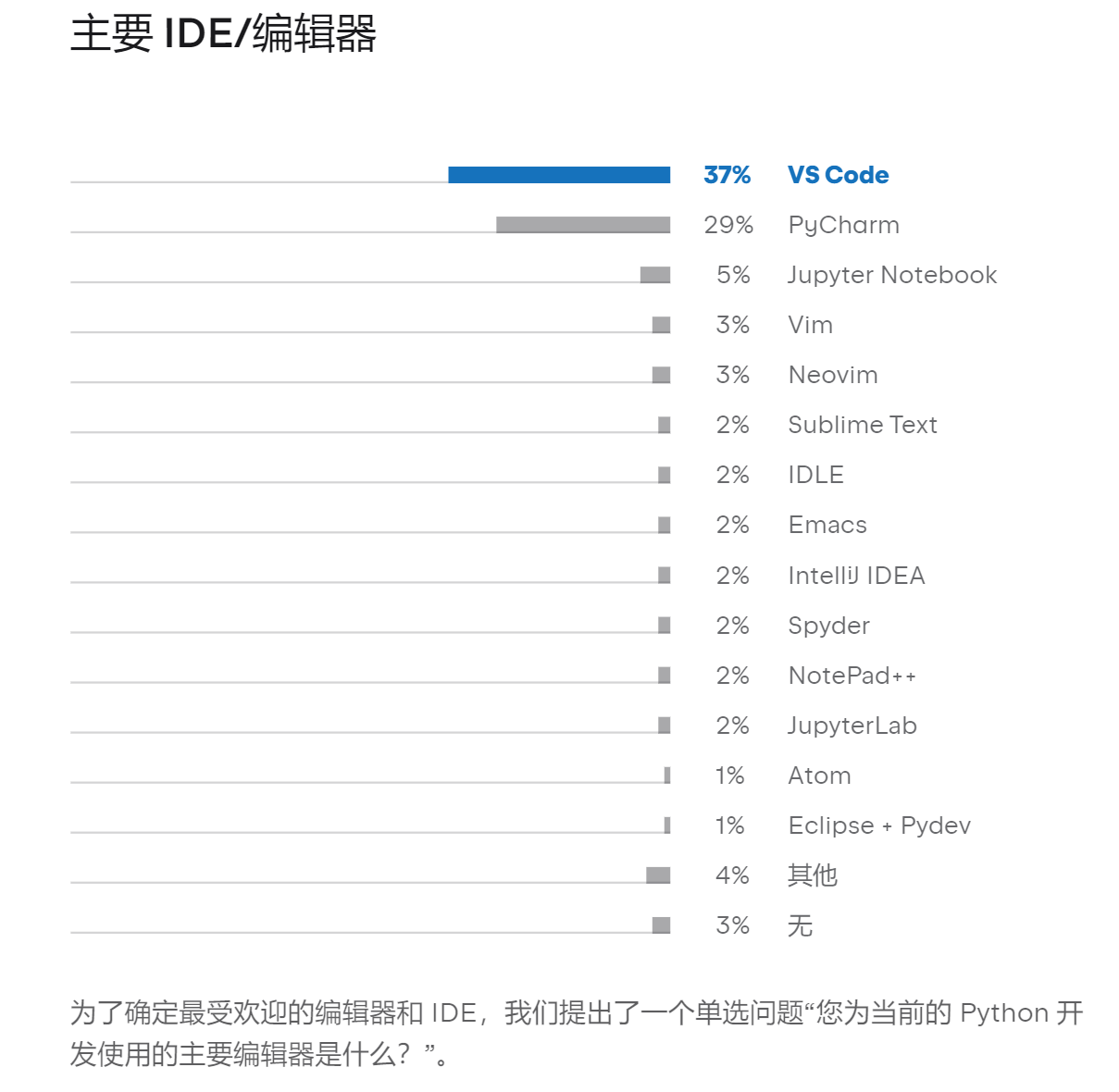Select the Vim label
The width and height of the screenshot is (1119, 1092).
[810, 325]
